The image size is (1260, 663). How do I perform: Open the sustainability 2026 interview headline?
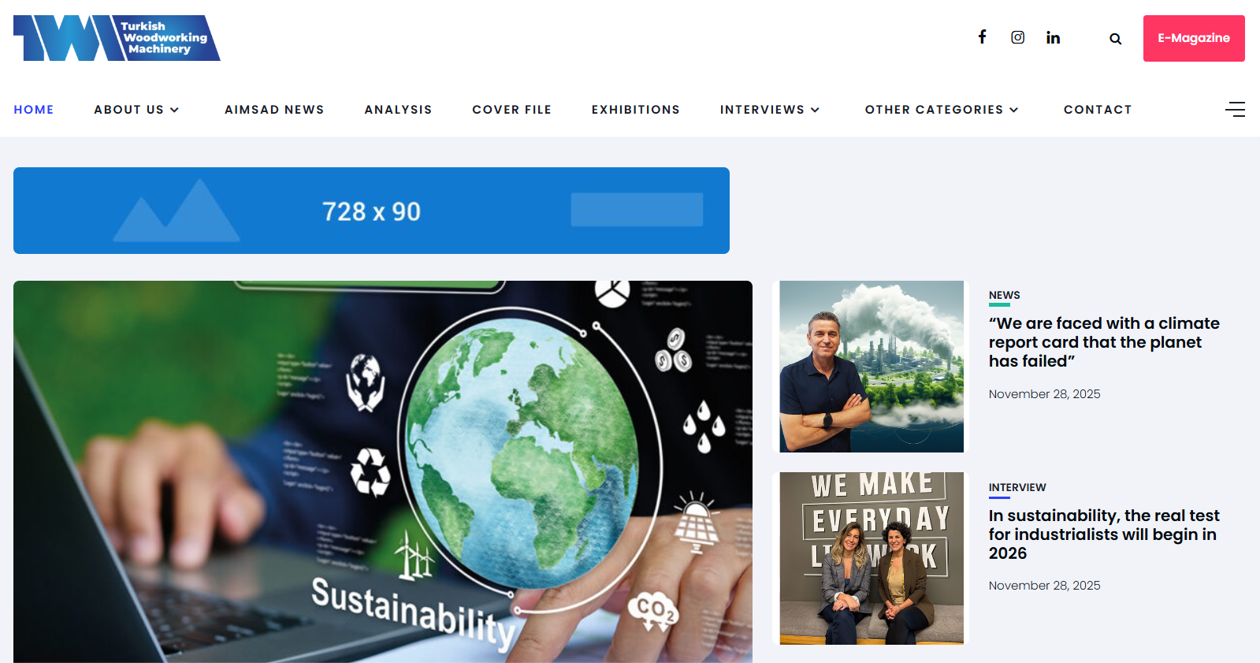tap(1104, 534)
